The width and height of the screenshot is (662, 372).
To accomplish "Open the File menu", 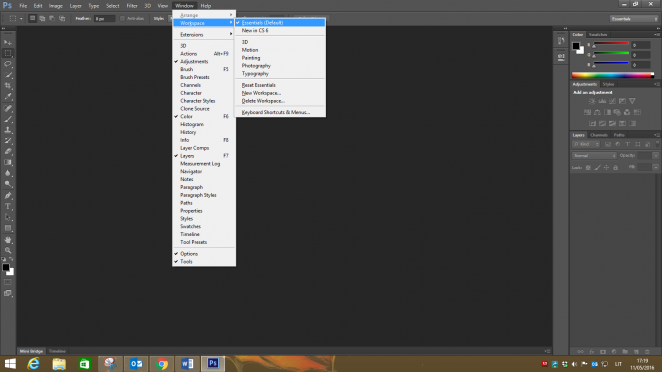I will pyautogui.click(x=23, y=6).
